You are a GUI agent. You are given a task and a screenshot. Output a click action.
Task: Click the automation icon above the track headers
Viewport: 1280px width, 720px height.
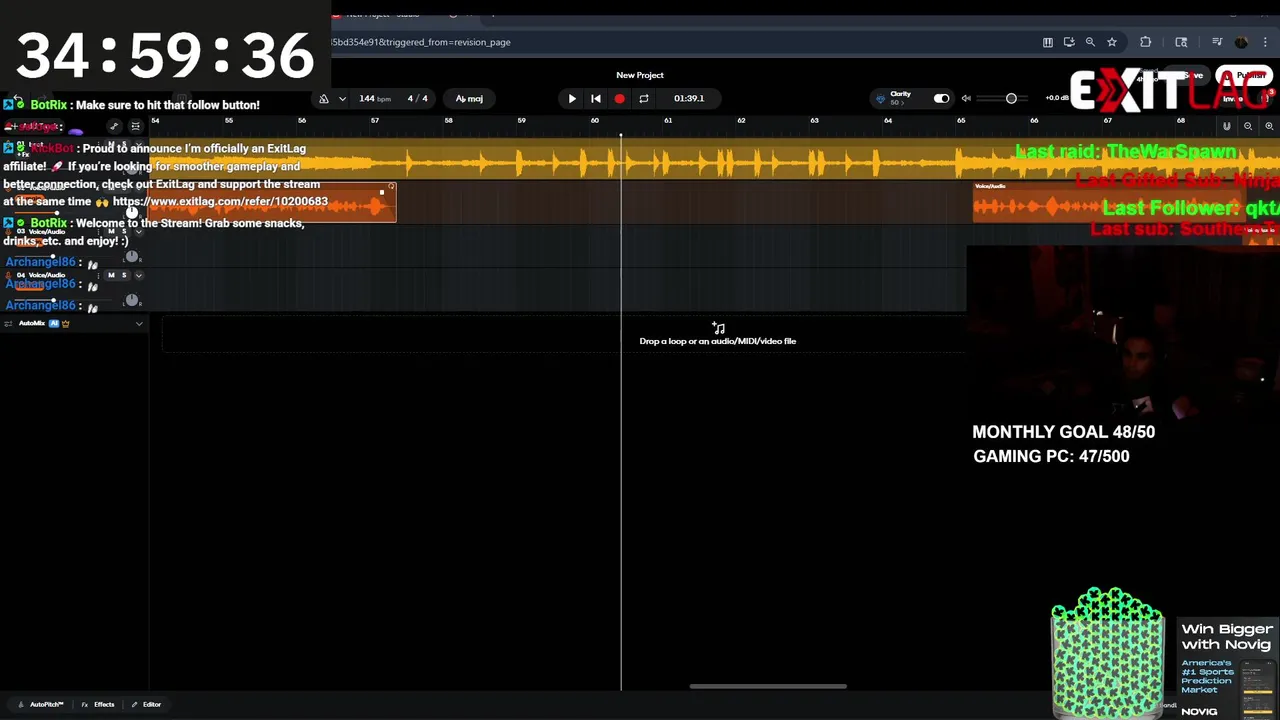pos(114,126)
